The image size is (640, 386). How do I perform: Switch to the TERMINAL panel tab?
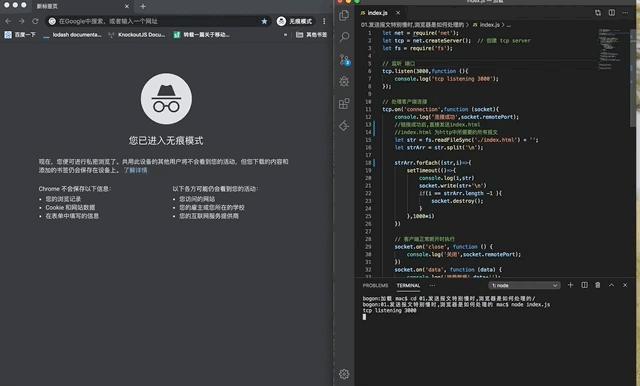coord(408,286)
